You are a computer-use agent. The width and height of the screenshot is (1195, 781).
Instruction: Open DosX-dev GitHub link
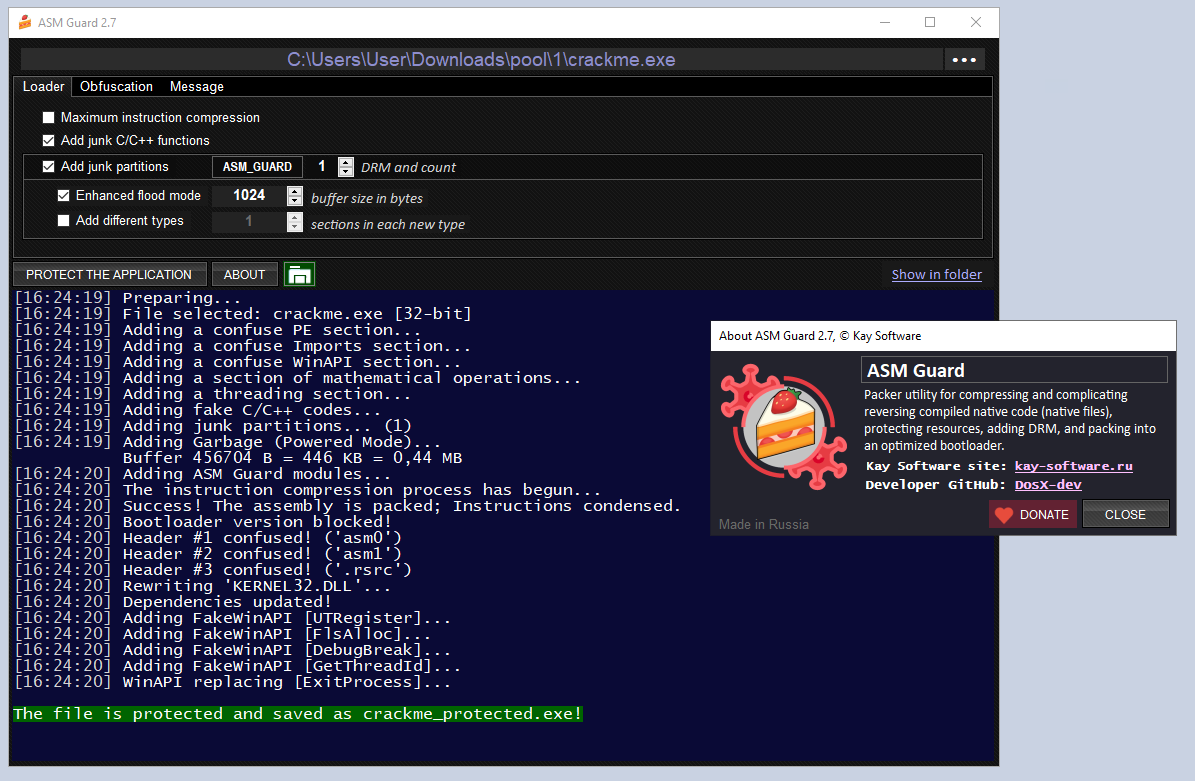pyautogui.click(x=1048, y=485)
